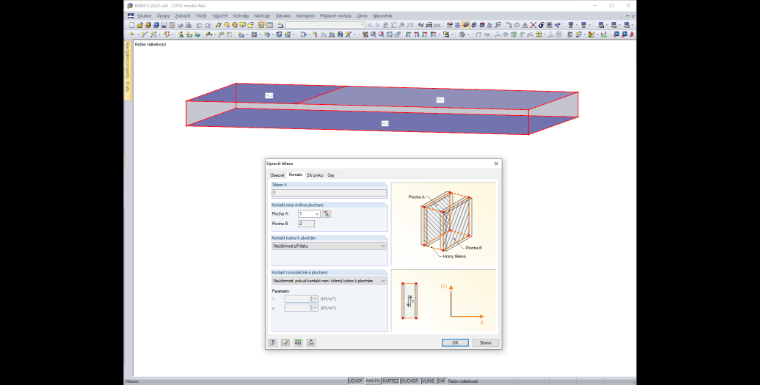This screenshot has width=760, height=385.
Task: Open the Soubor menu
Action: (144, 16)
